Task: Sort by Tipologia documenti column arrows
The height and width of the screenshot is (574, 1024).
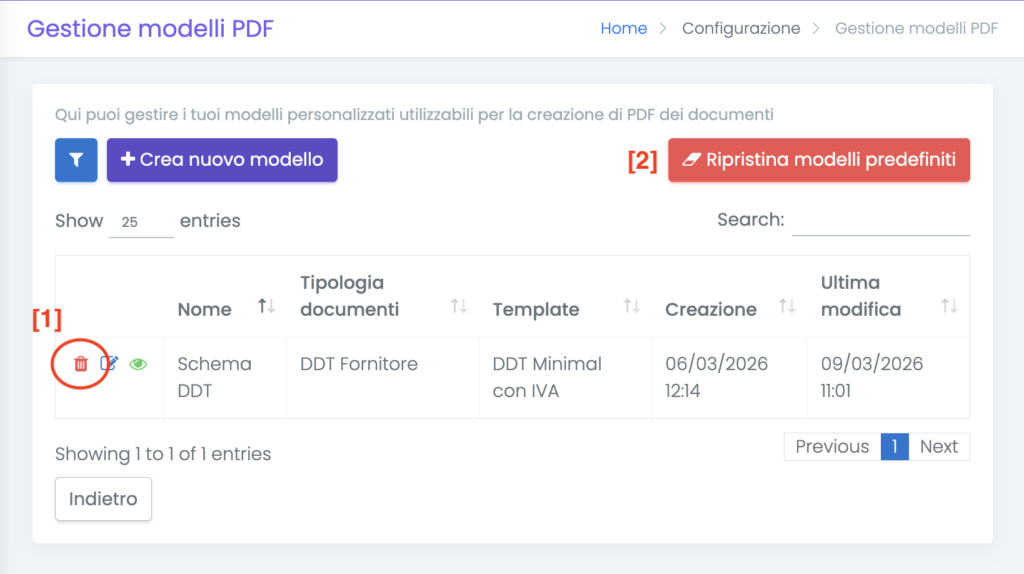Action: pyautogui.click(x=459, y=307)
